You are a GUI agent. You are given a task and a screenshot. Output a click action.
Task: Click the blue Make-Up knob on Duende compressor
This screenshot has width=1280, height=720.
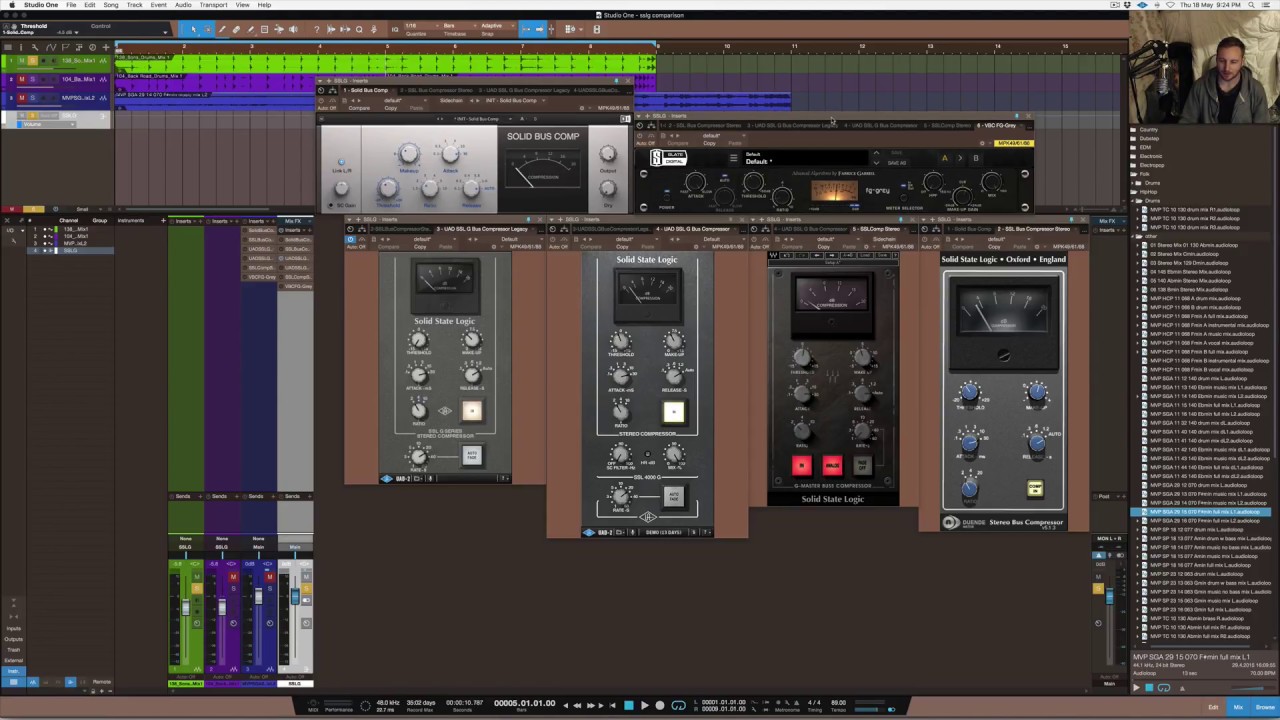[1036, 392]
